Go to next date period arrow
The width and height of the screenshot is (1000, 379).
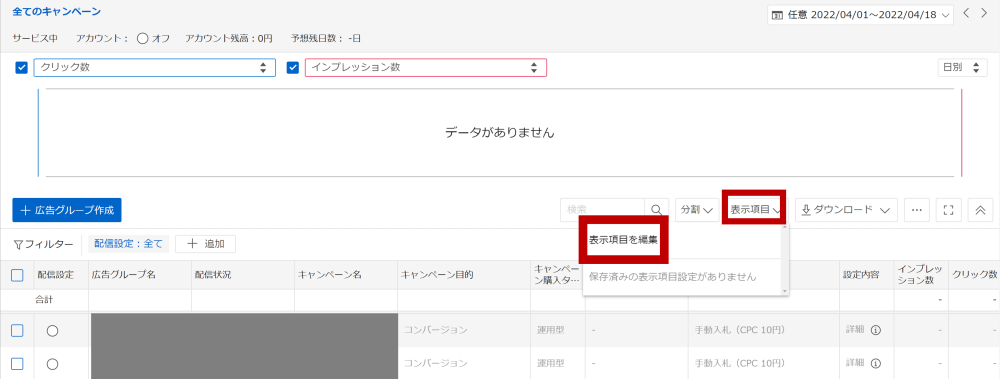(x=983, y=13)
